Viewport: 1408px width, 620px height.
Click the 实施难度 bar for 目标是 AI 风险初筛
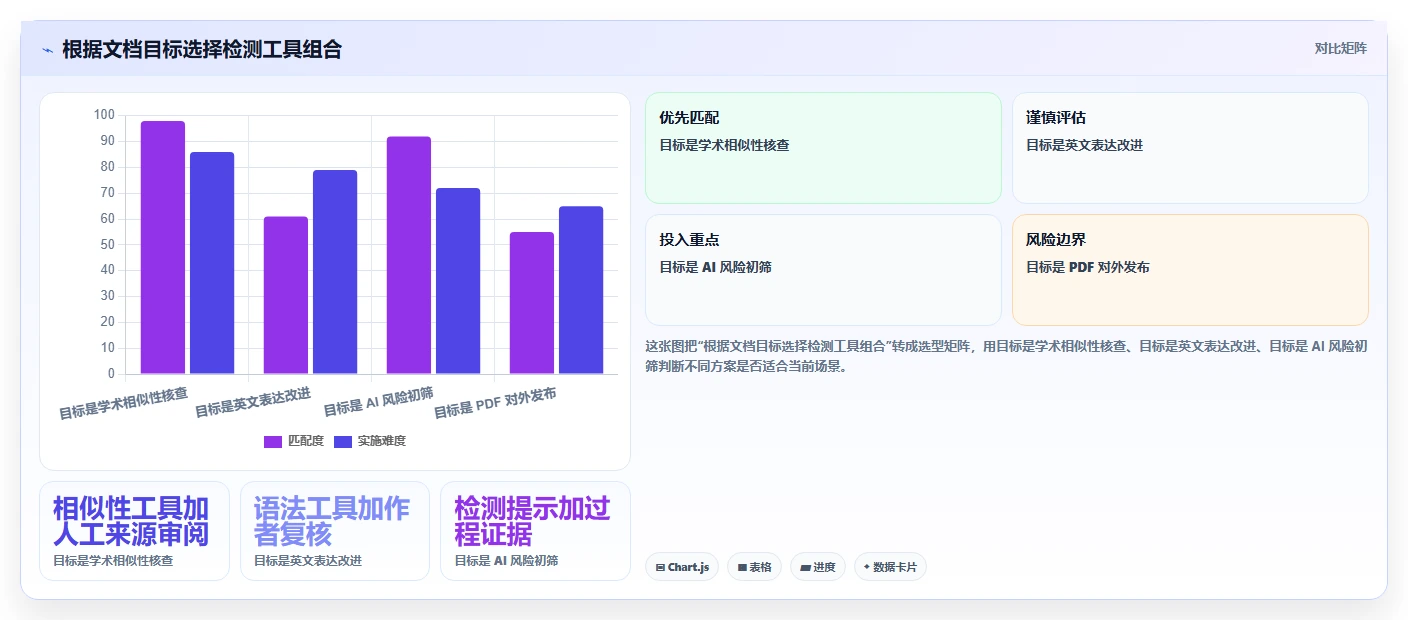458,281
